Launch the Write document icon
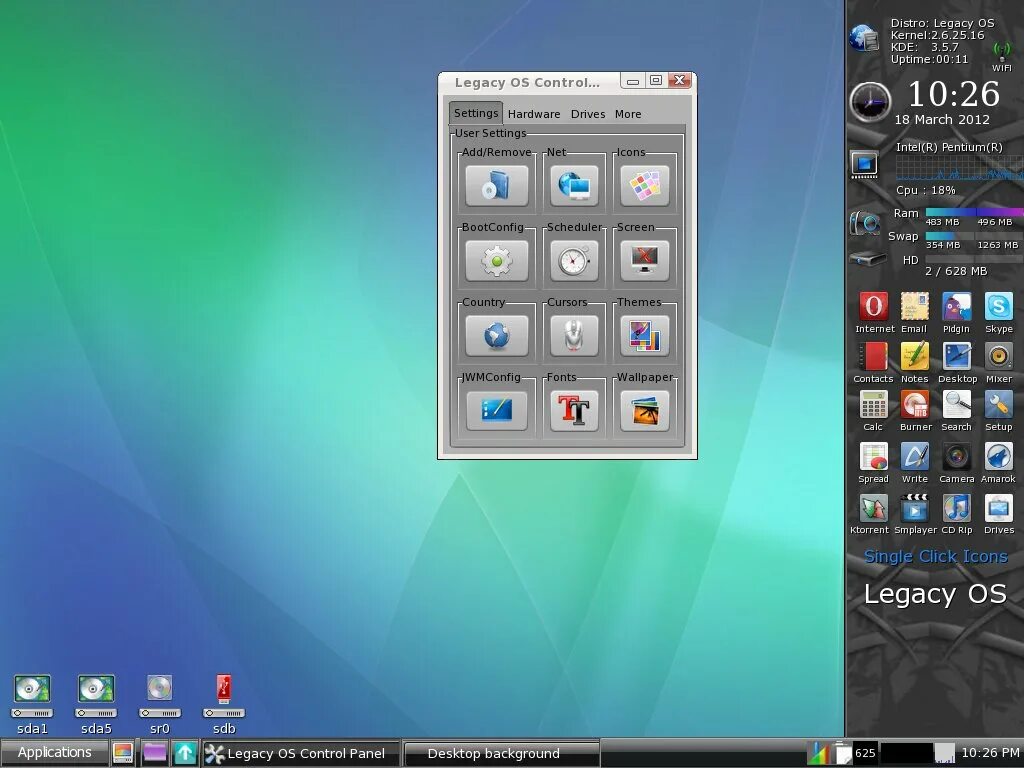The image size is (1024, 768). (915, 456)
